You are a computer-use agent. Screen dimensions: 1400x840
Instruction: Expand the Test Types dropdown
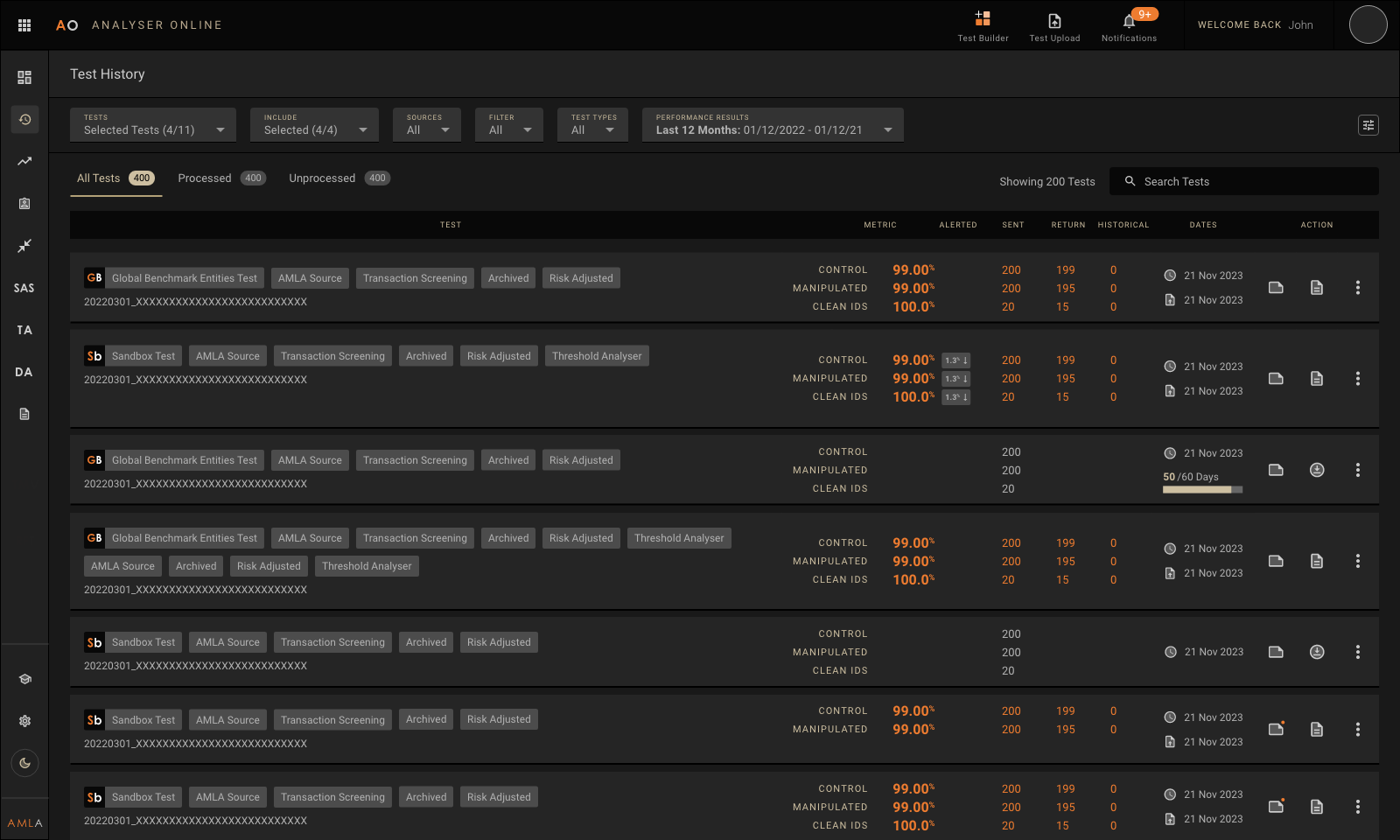592,124
